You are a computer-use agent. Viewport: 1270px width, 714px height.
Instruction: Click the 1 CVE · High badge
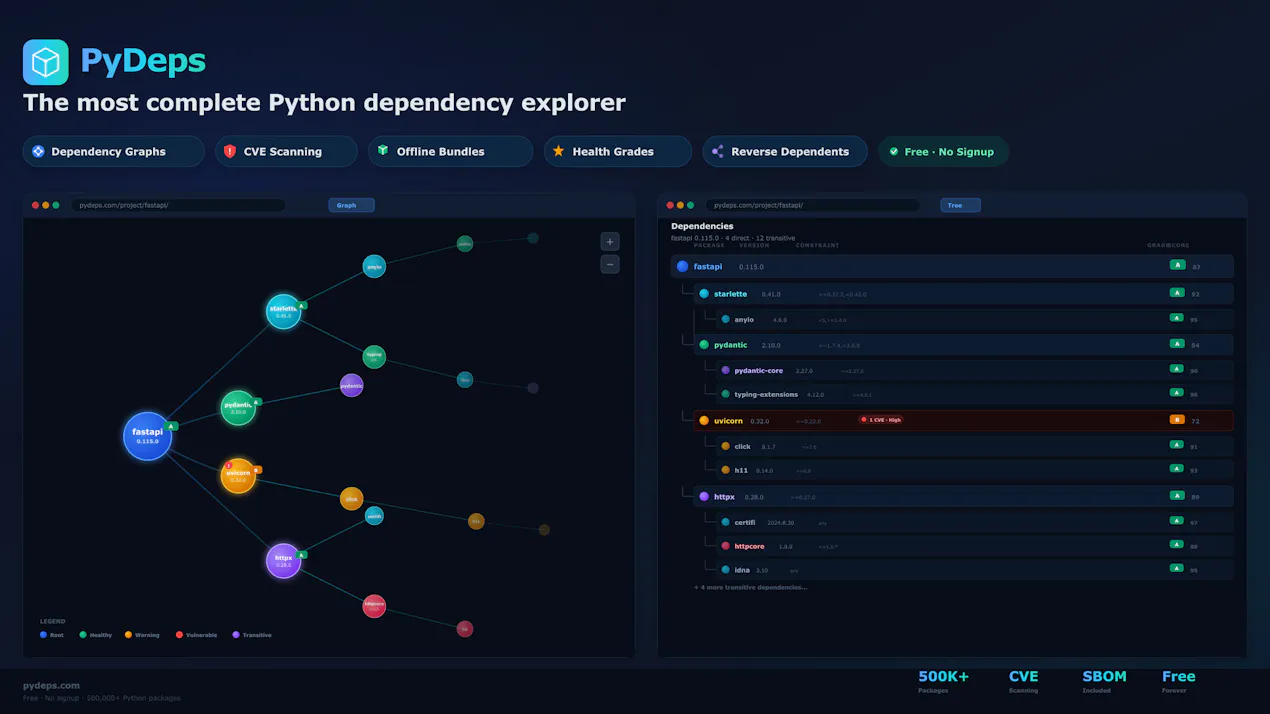881,420
